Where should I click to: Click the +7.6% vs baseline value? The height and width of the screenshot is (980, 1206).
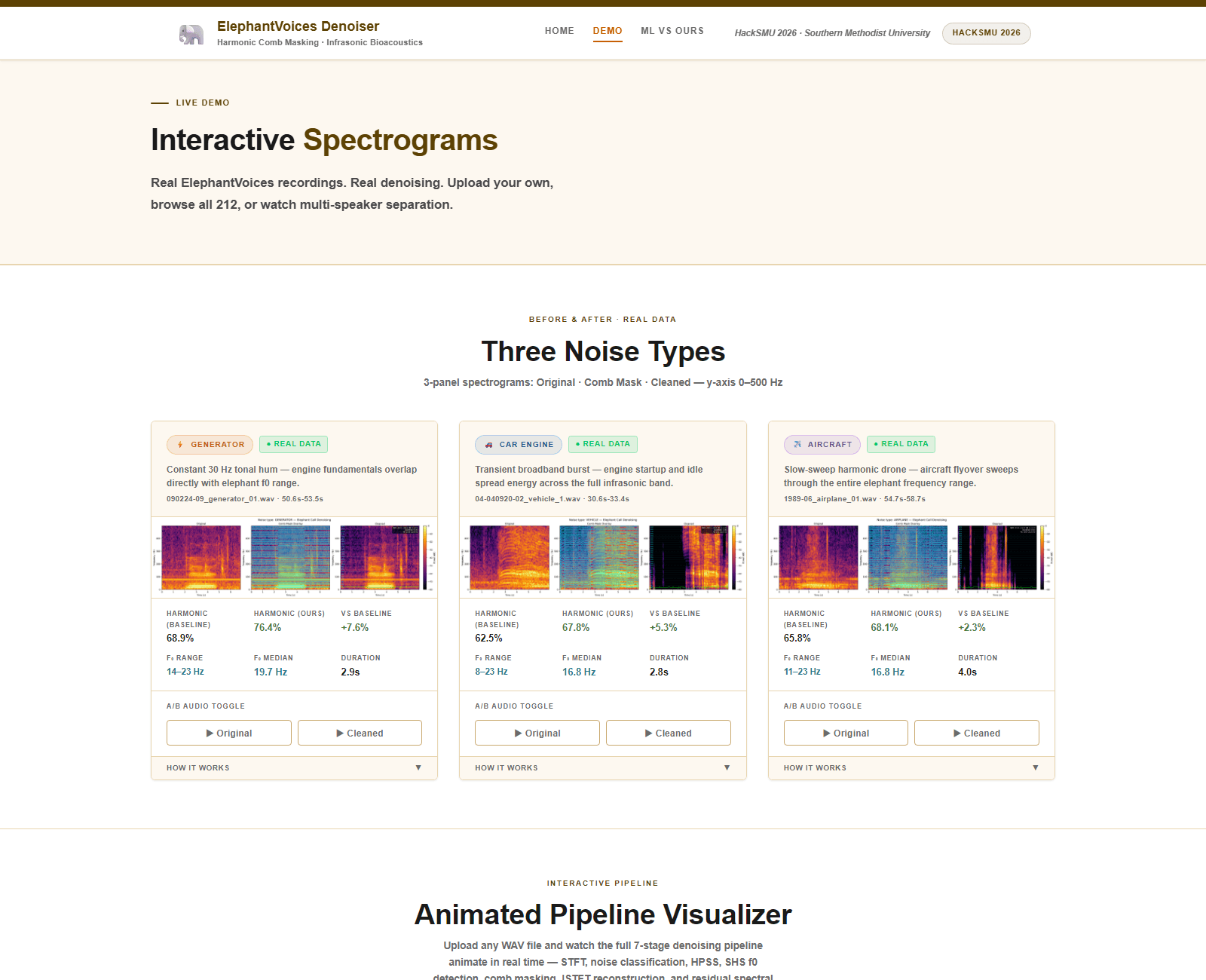pos(354,627)
